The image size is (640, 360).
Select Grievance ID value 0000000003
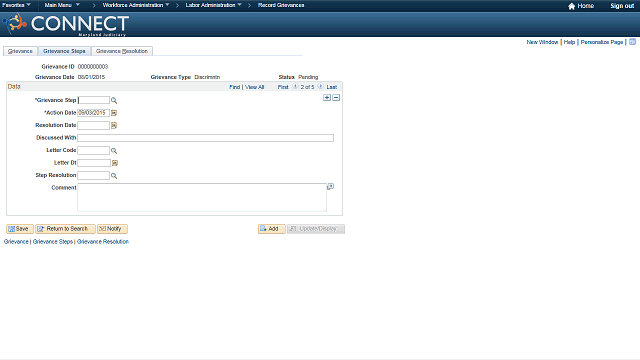click(93, 67)
